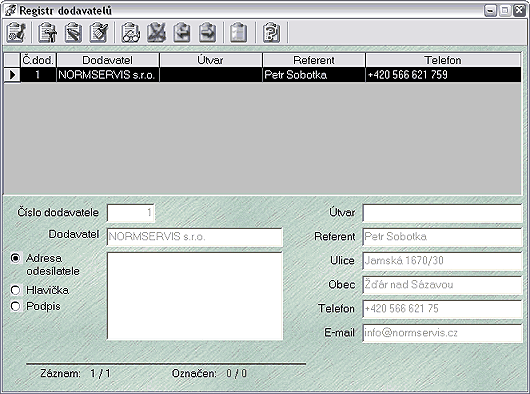The height and width of the screenshot is (394, 530).
Task: Sort by the Dodavatel column header
Action: [108, 60]
